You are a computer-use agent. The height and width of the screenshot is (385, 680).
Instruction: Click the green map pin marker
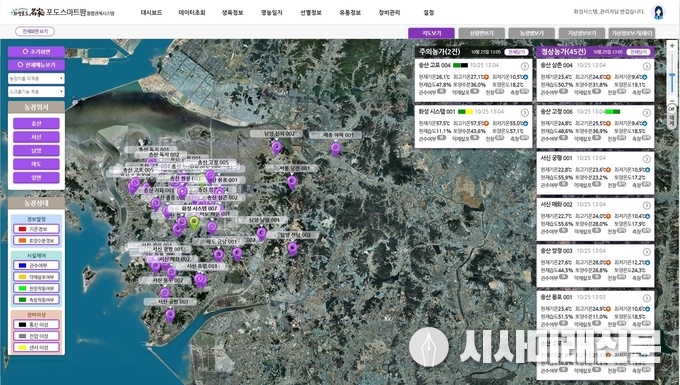tap(195, 223)
